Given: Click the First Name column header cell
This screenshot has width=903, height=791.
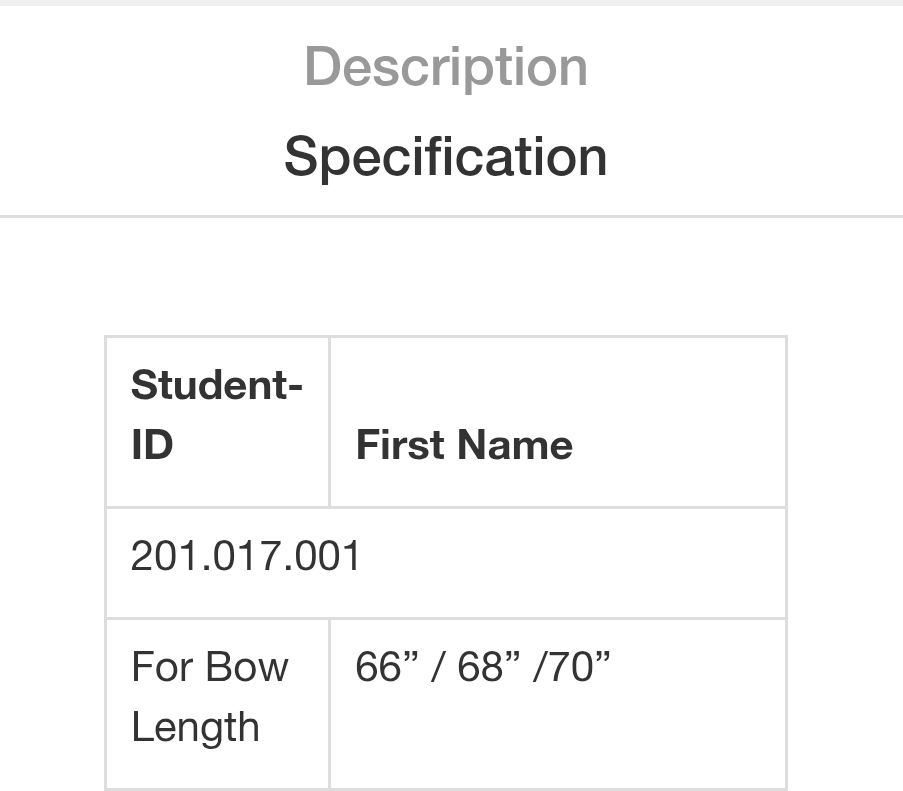Looking at the screenshot, I should tap(557, 422).
